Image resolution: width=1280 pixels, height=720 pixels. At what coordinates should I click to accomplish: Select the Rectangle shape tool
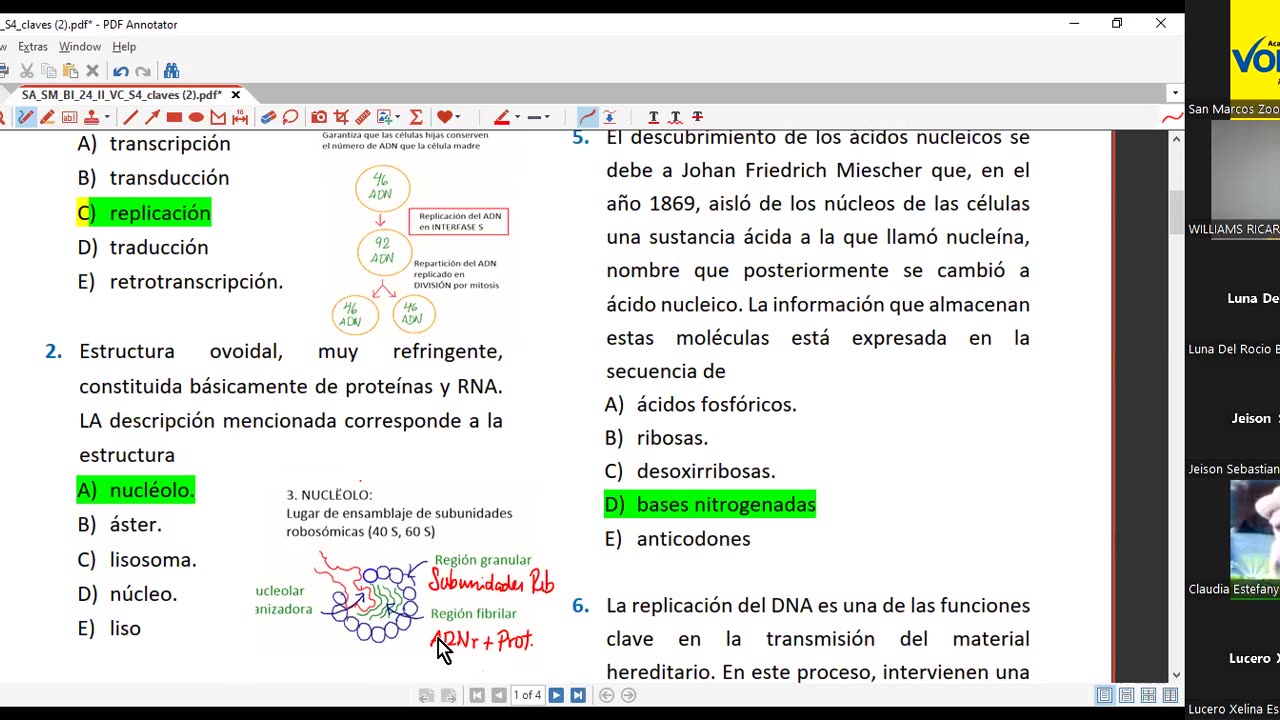[174, 117]
